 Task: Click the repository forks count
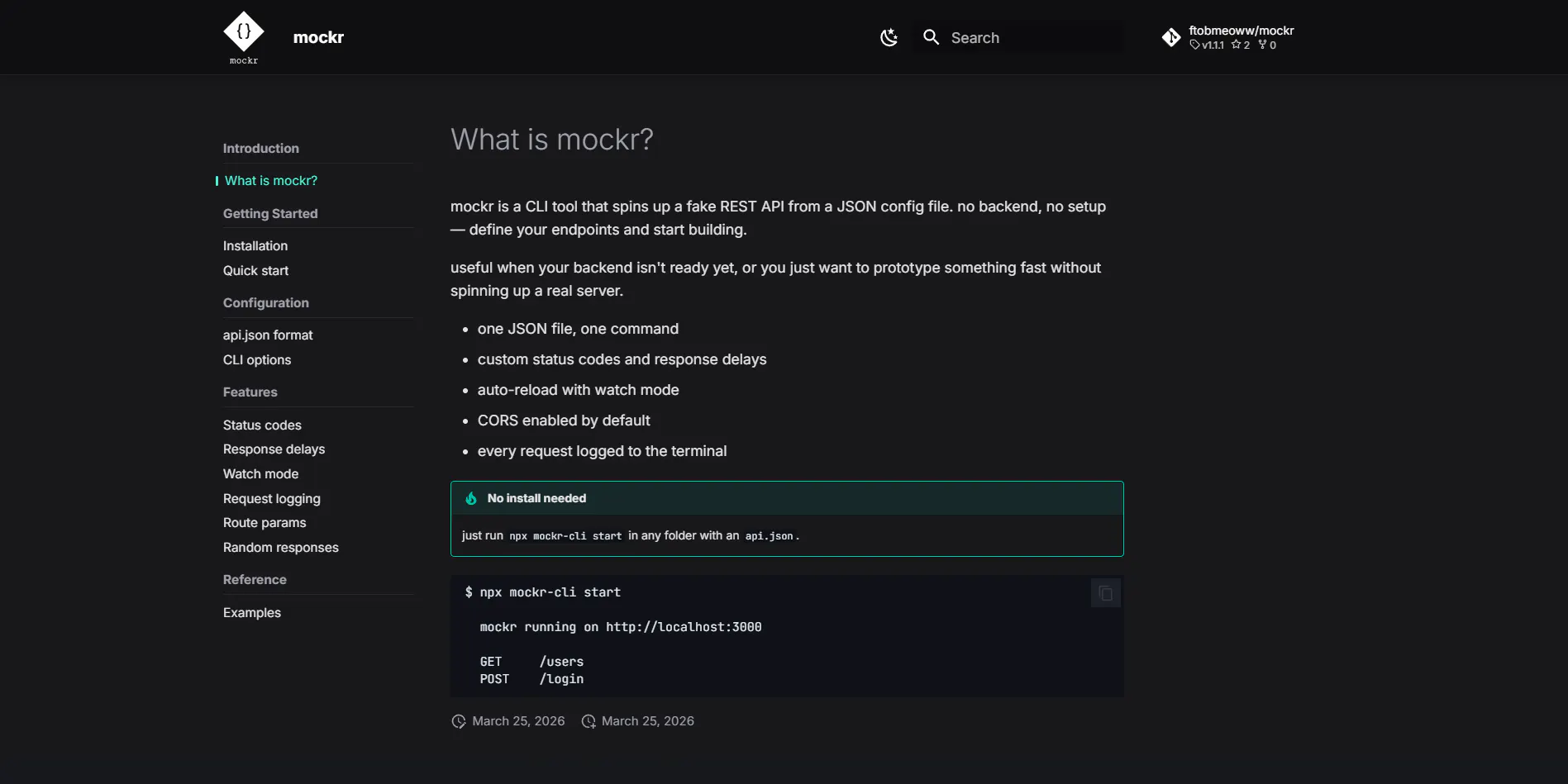[1267, 45]
